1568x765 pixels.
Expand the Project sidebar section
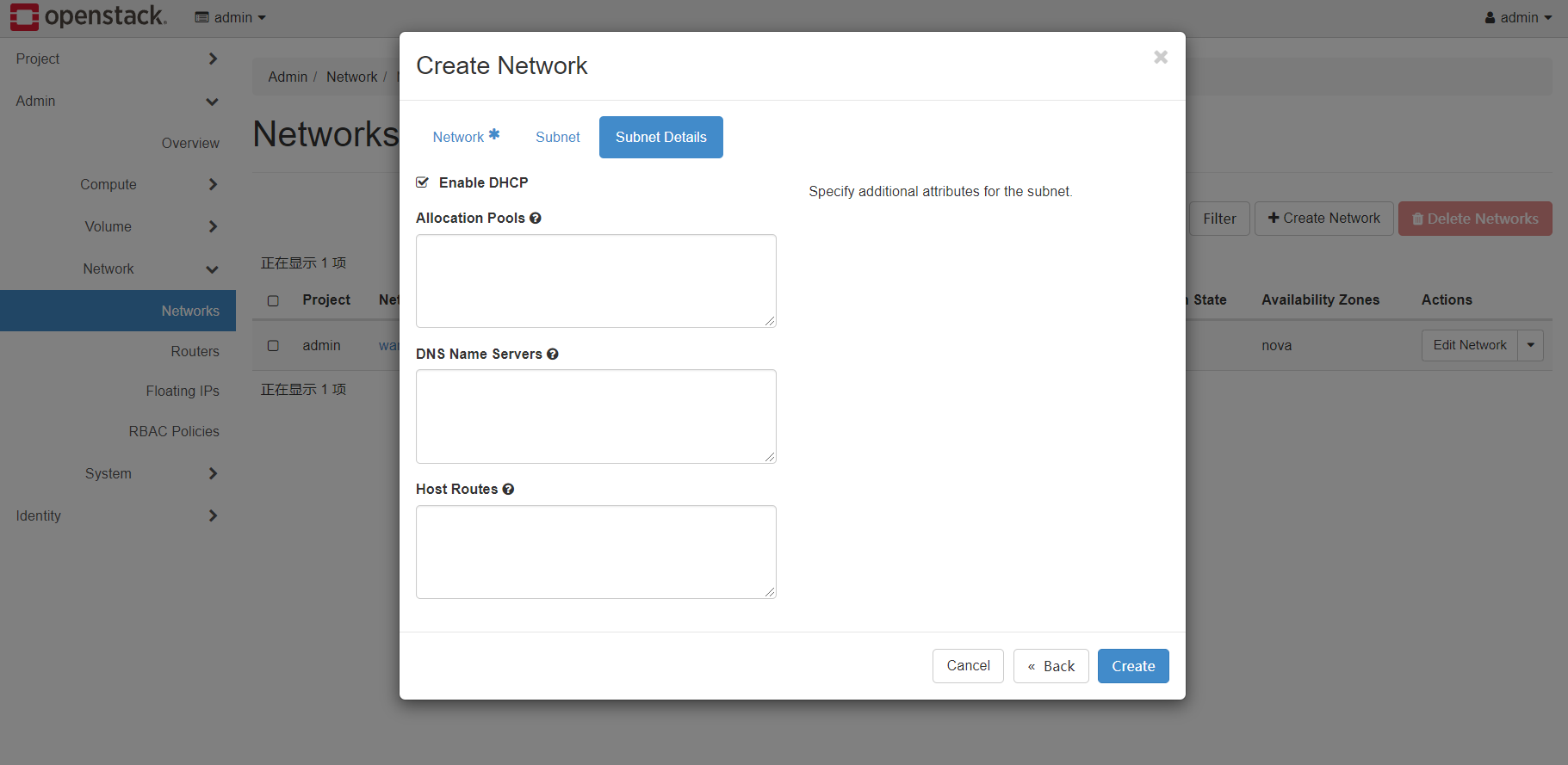(118, 59)
